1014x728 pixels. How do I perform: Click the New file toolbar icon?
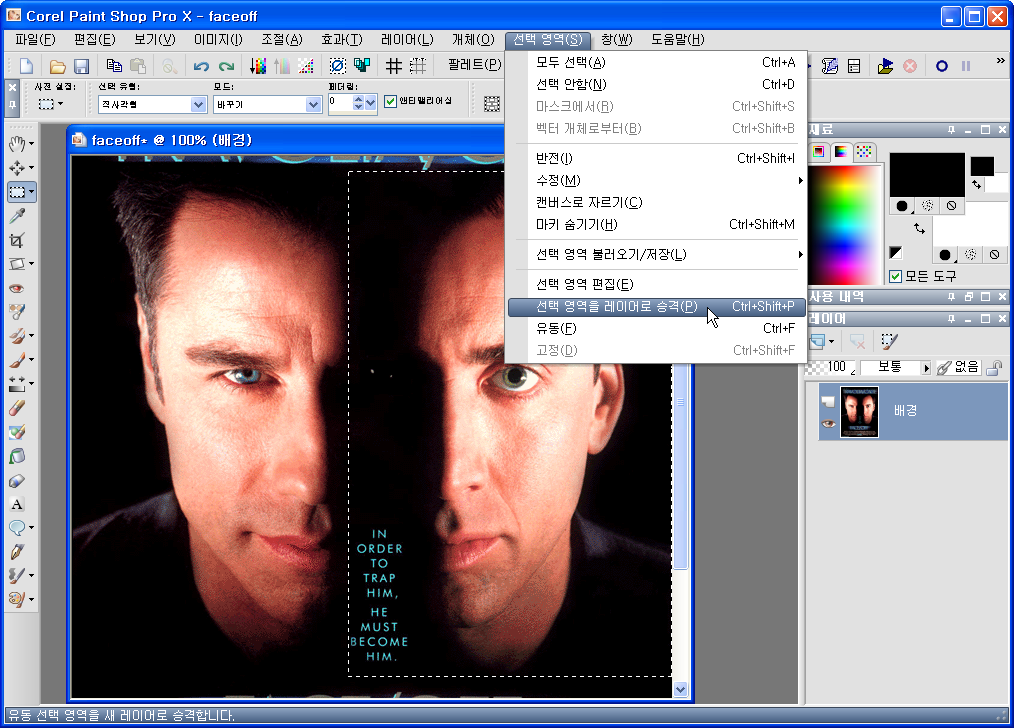(x=27, y=65)
